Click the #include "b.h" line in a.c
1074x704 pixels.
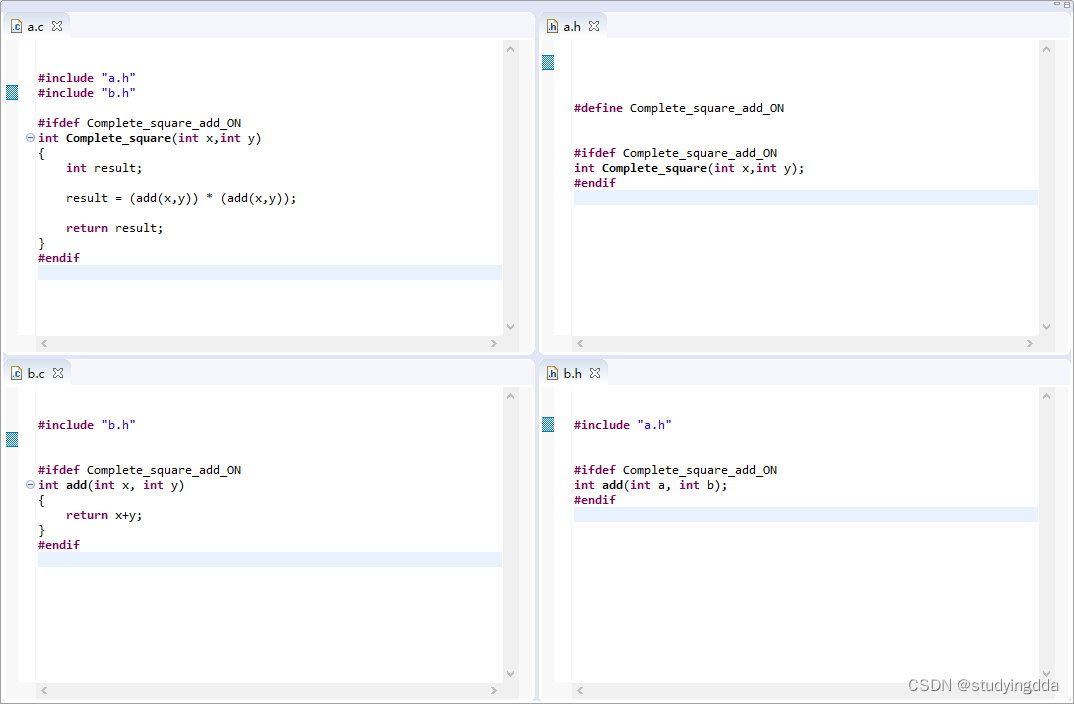click(x=87, y=93)
